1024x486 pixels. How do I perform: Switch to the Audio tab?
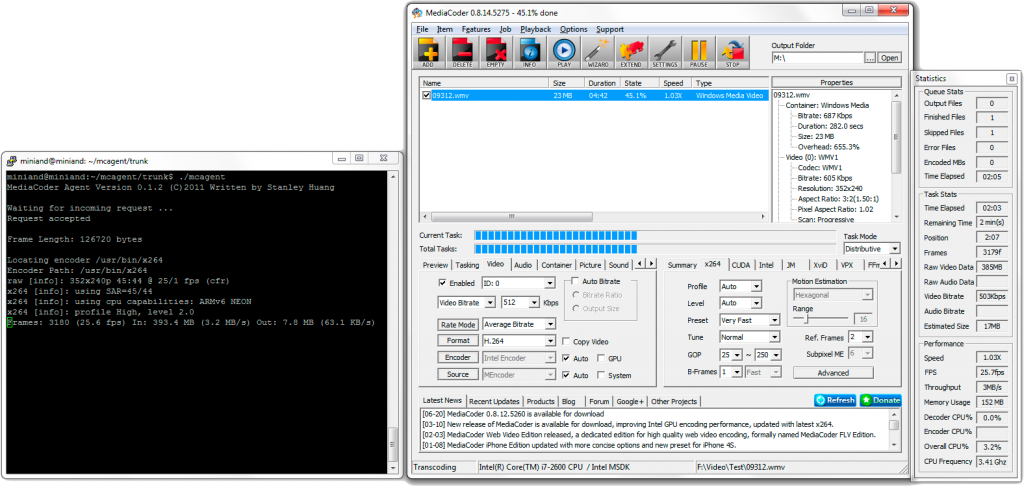tap(522, 265)
